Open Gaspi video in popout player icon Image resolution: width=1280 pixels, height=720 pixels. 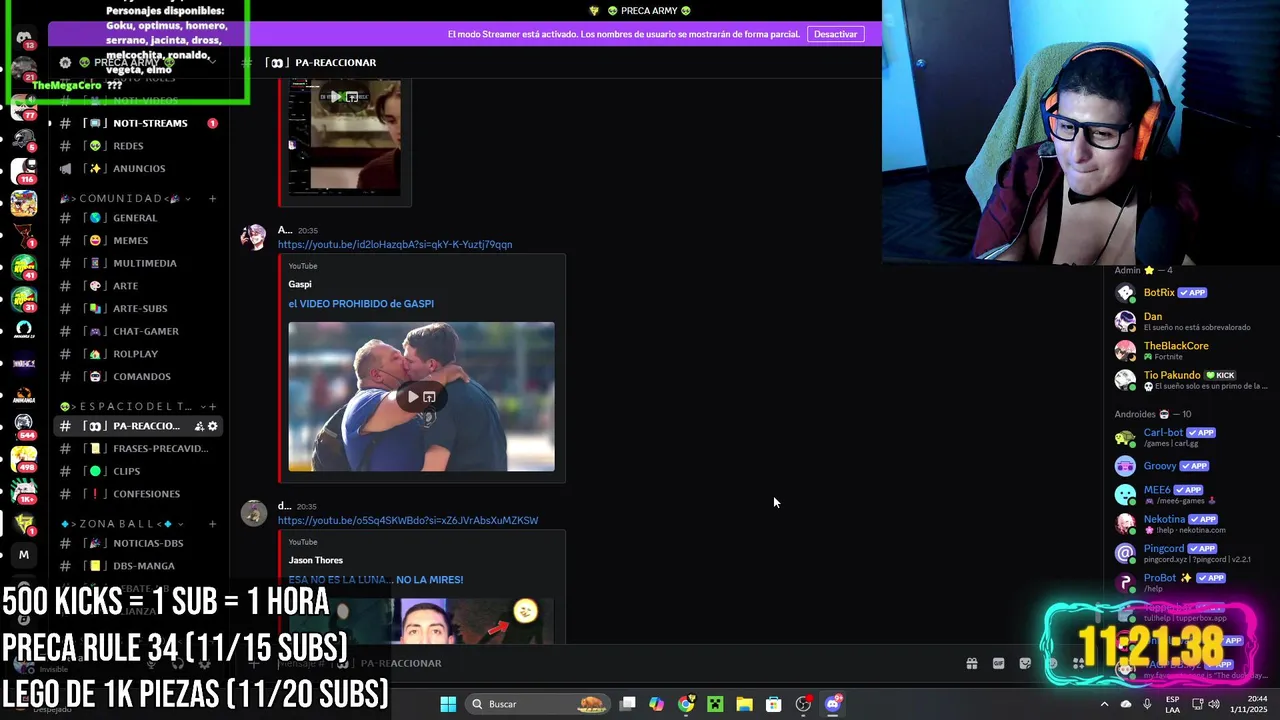click(429, 397)
